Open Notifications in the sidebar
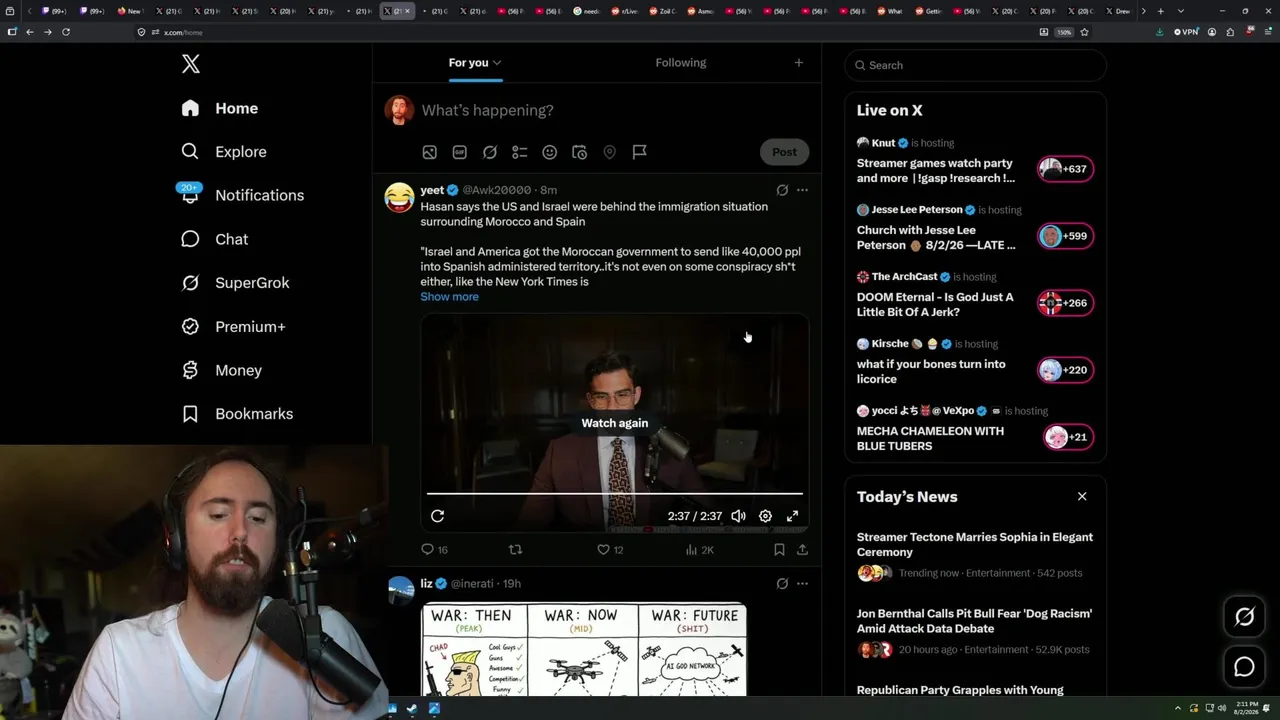 (x=242, y=195)
